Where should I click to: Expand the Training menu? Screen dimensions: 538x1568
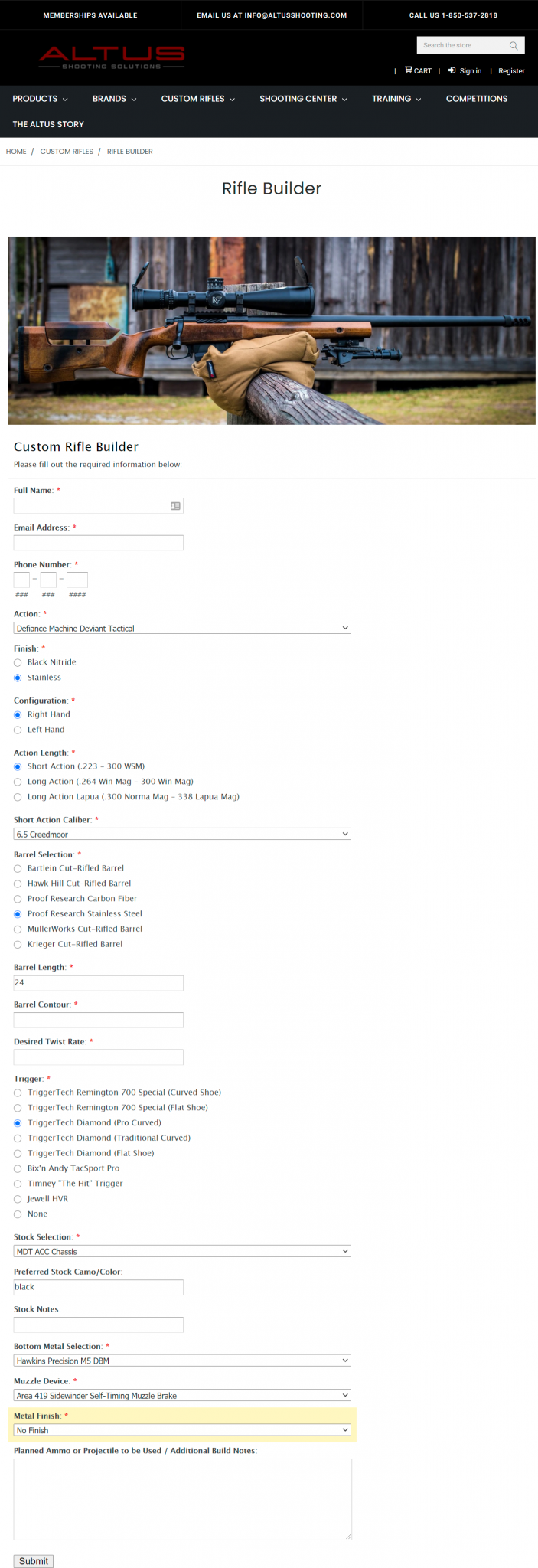click(396, 99)
